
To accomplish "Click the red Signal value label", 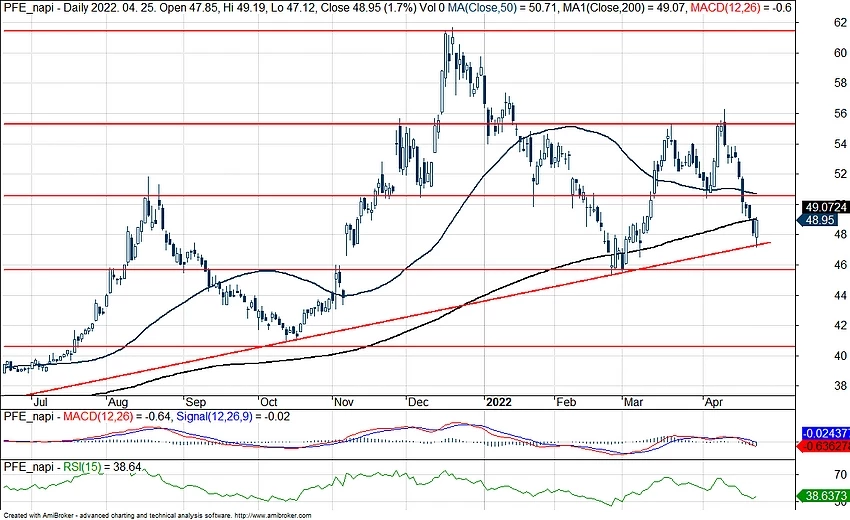I will (826, 446).
